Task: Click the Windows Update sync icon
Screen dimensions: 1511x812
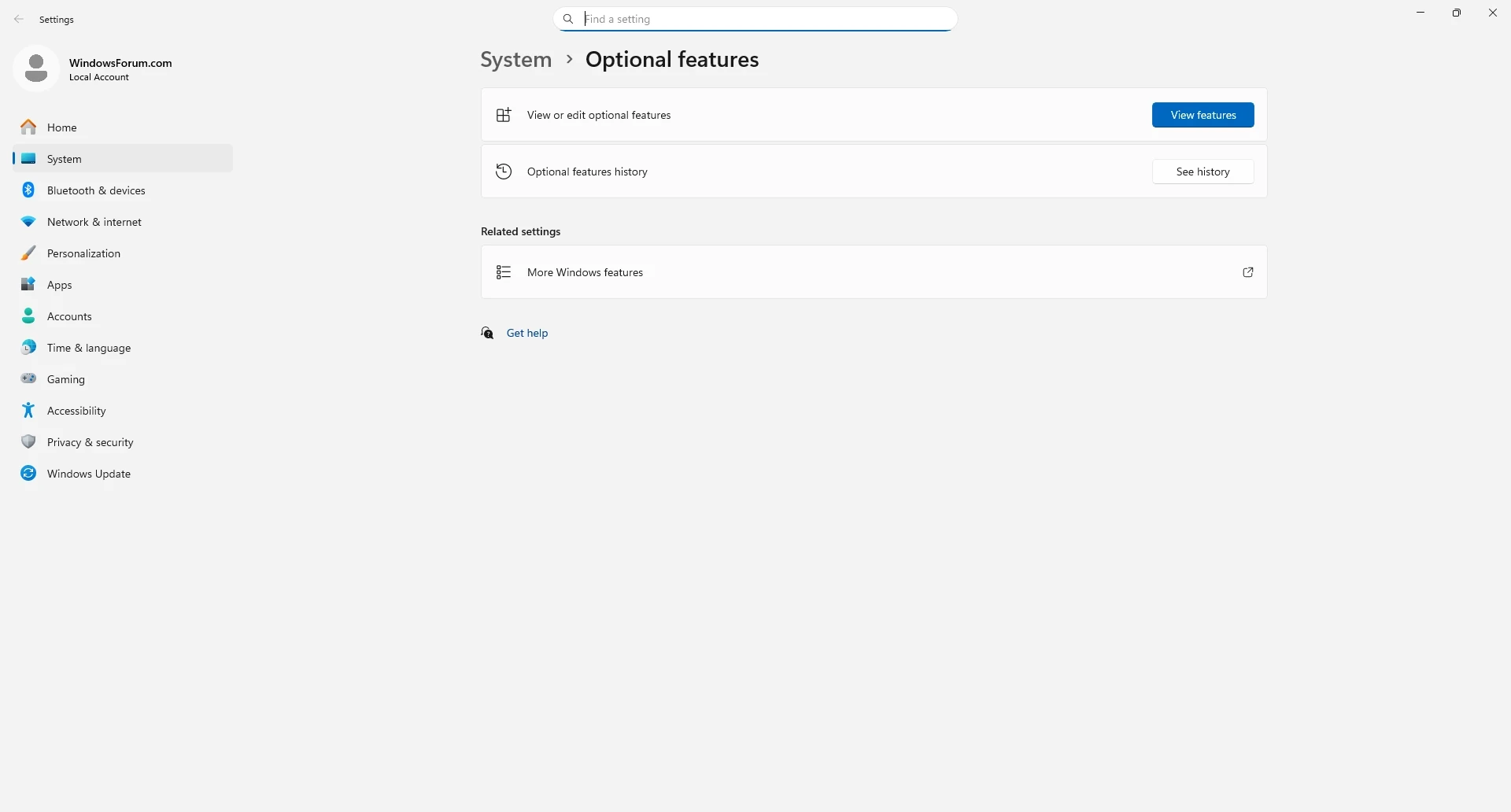Action: (x=28, y=473)
